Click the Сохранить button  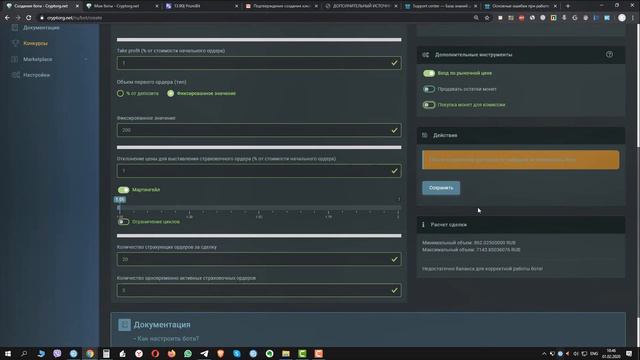coord(441,188)
